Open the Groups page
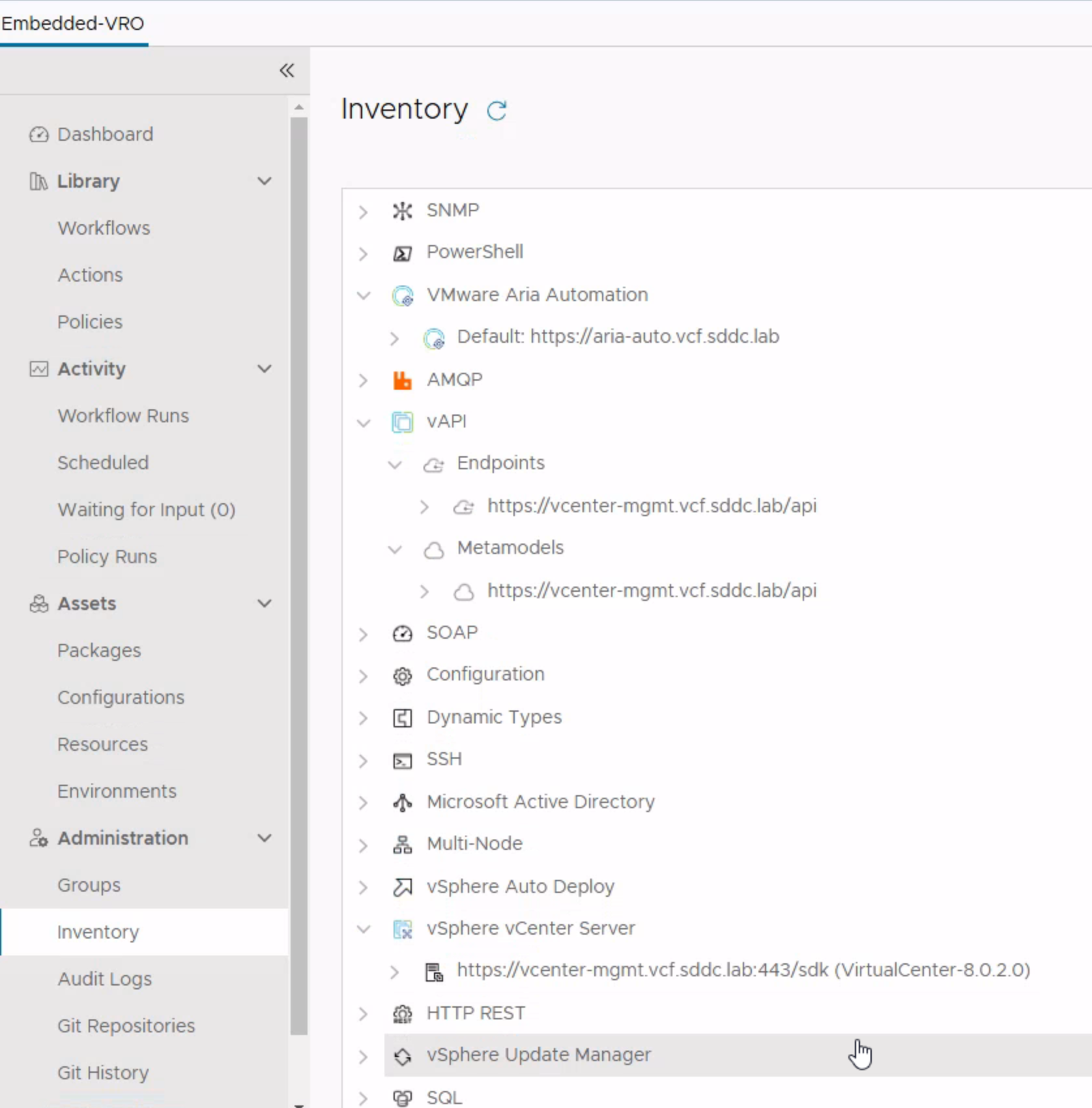The image size is (1092, 1108). pyautogui.click(x=89, y=885)
